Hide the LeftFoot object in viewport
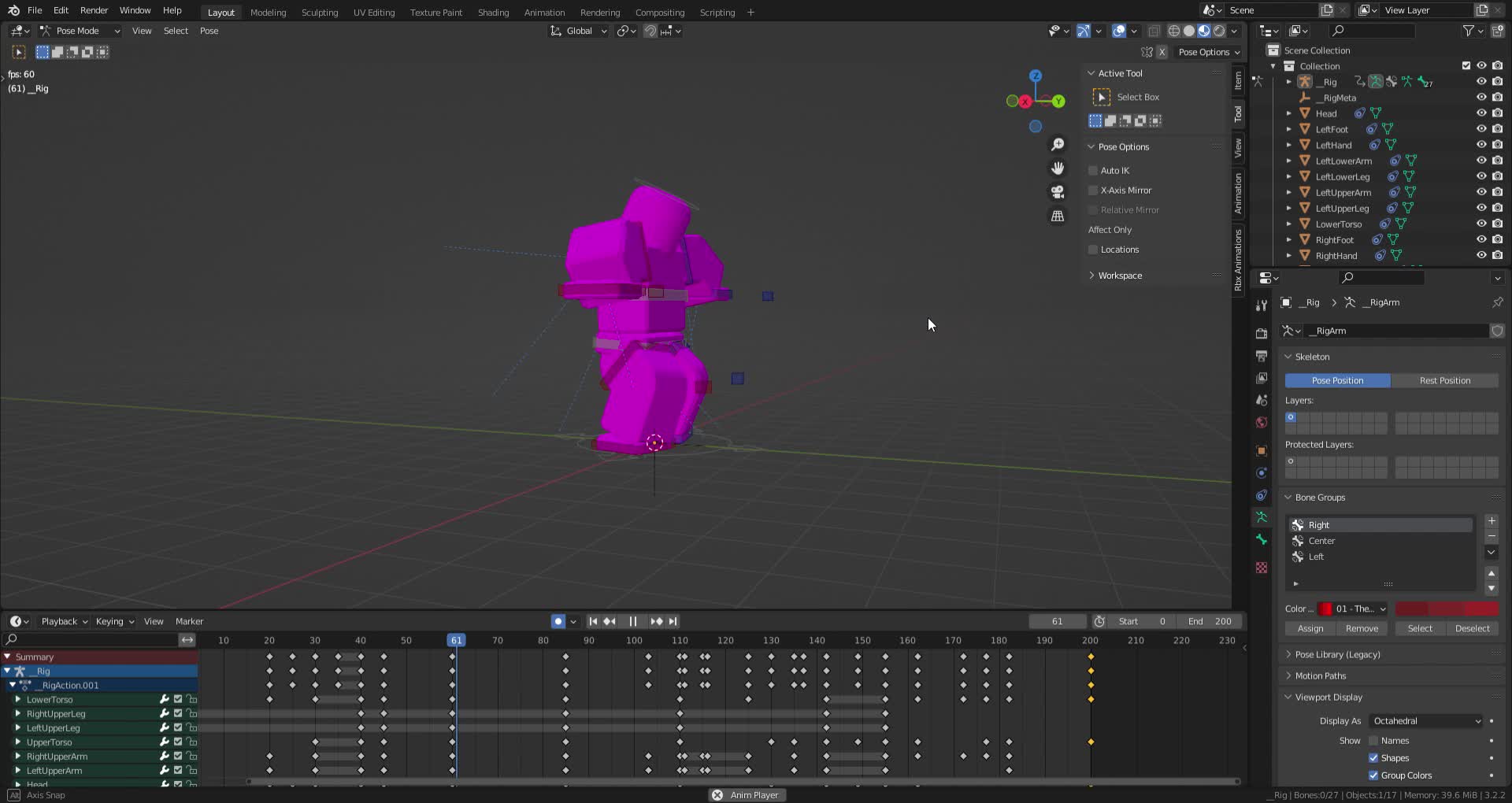This screenshot has width=1512, height=803. point(1481,129)
